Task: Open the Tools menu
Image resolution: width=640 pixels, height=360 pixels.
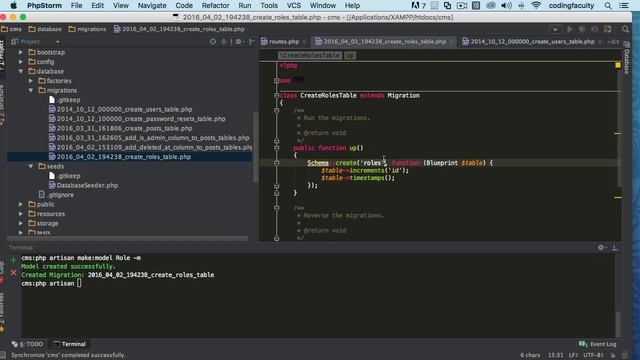Action: click(x=269, y=5)
